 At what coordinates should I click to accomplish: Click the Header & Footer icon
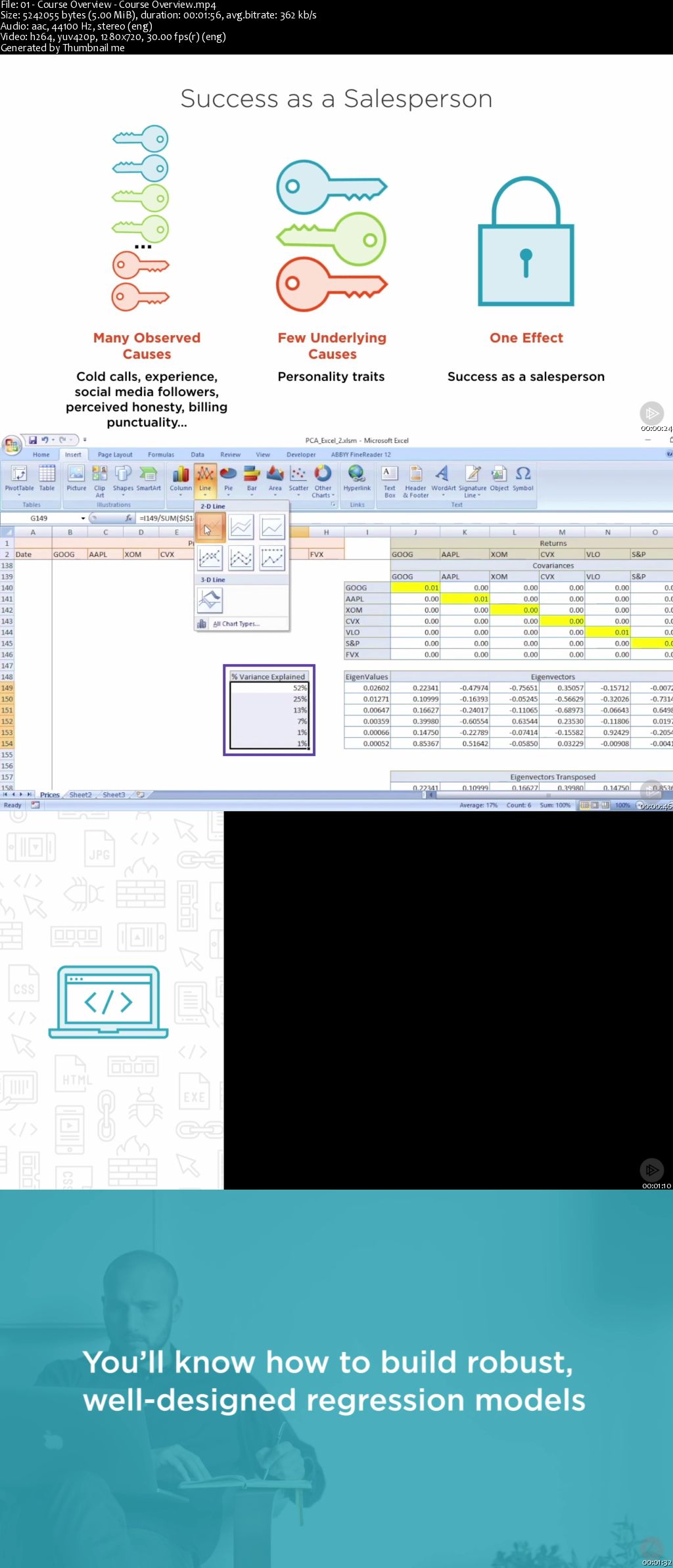click(x=415, y=482)
